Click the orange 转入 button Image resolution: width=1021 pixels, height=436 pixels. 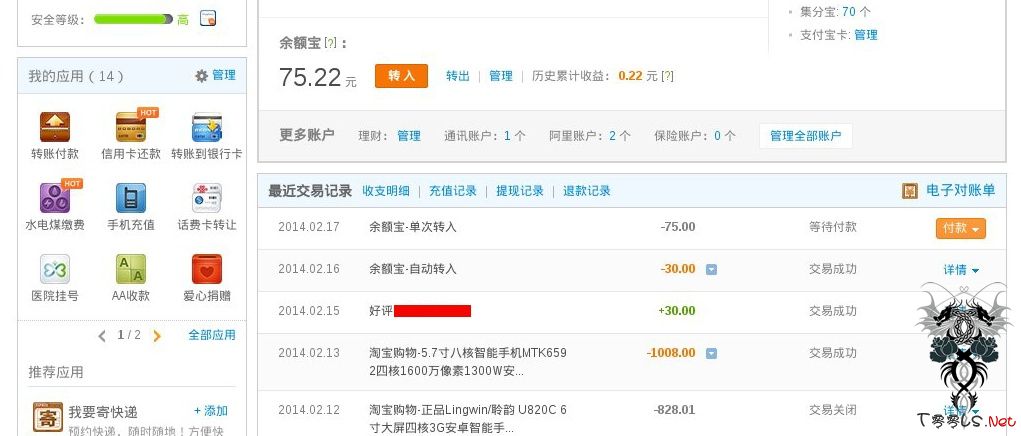(x=401, y=76)
